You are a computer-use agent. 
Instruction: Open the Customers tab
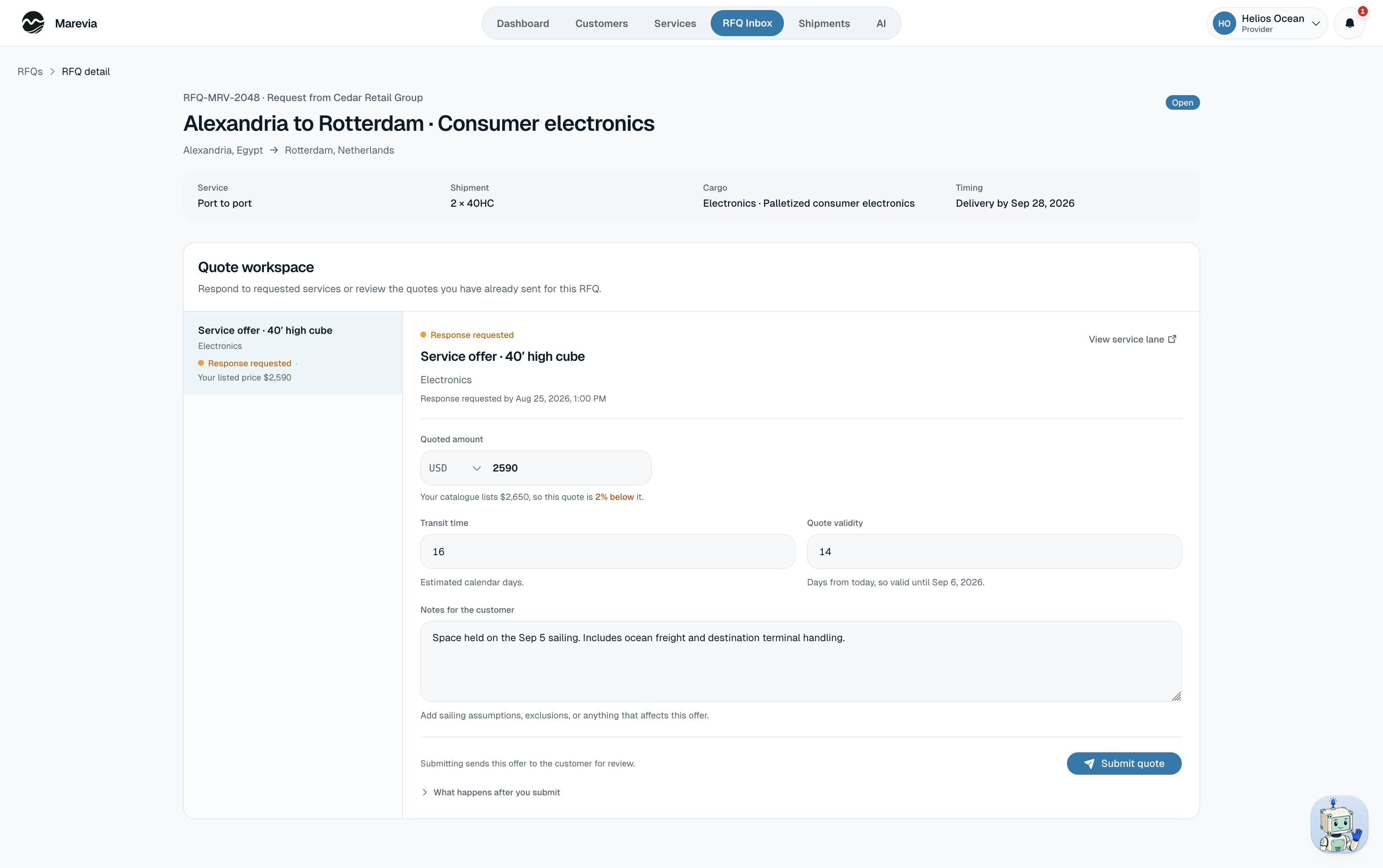(601, 23)
